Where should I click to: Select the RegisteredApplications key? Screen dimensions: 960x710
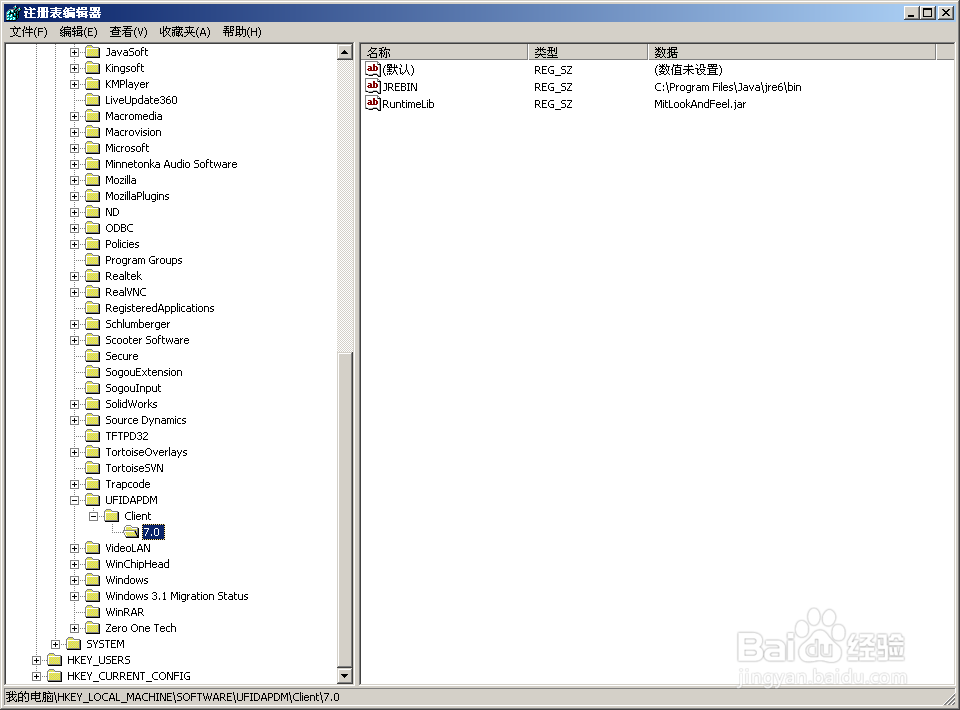pyautogui.click(x=160, y=308)
